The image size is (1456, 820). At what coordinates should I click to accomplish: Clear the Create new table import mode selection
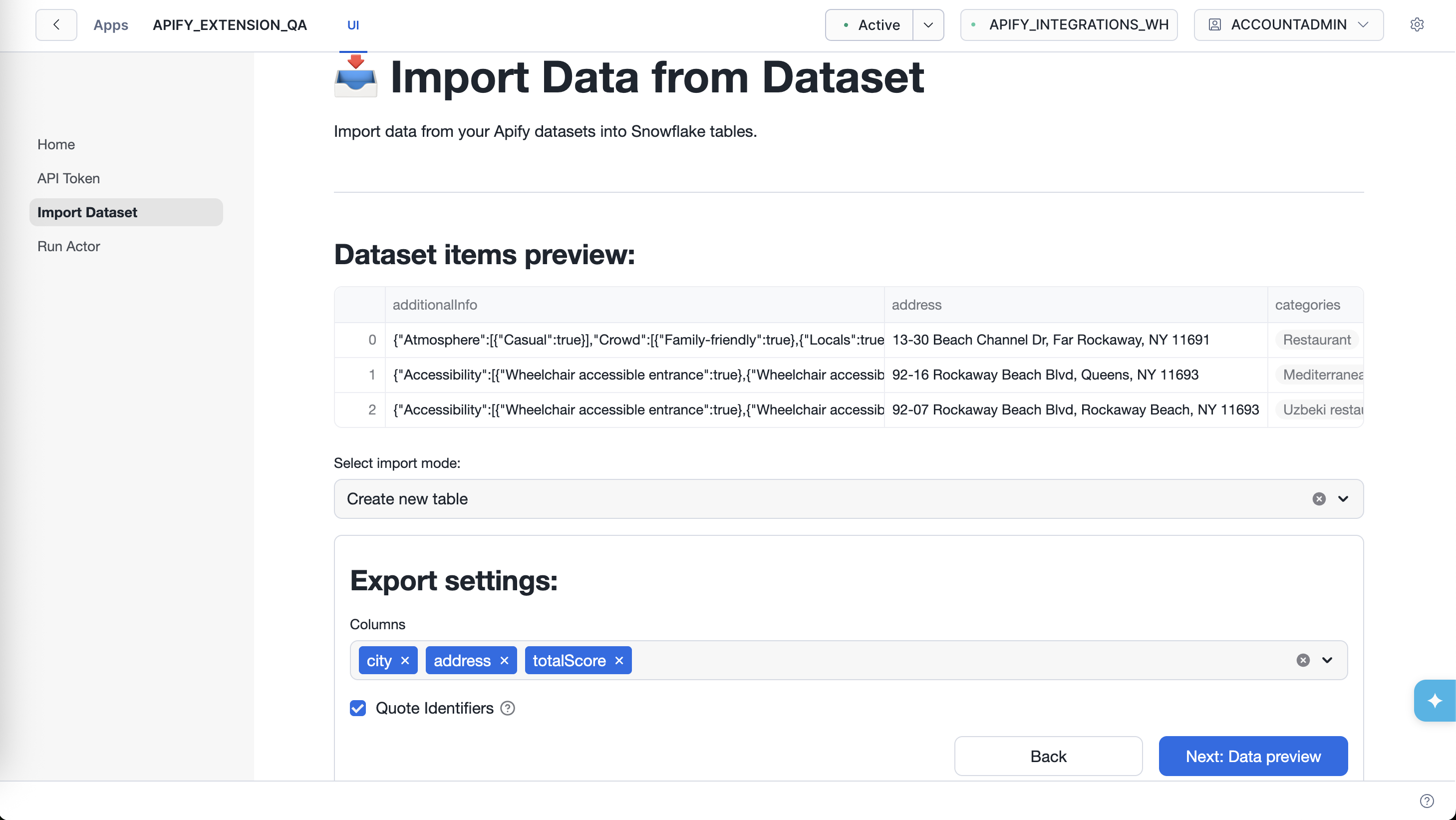[x=1318, y=499]
